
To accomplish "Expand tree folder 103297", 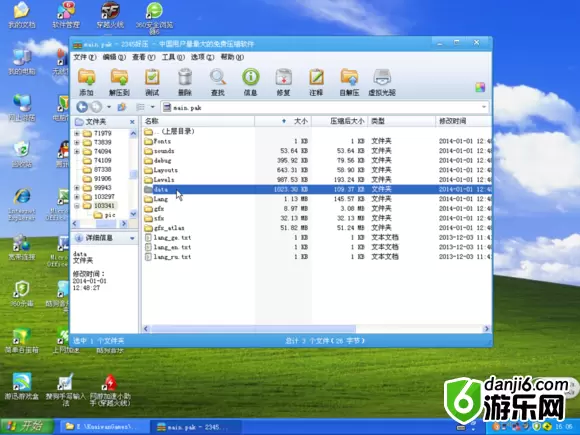I will [77, 197].
